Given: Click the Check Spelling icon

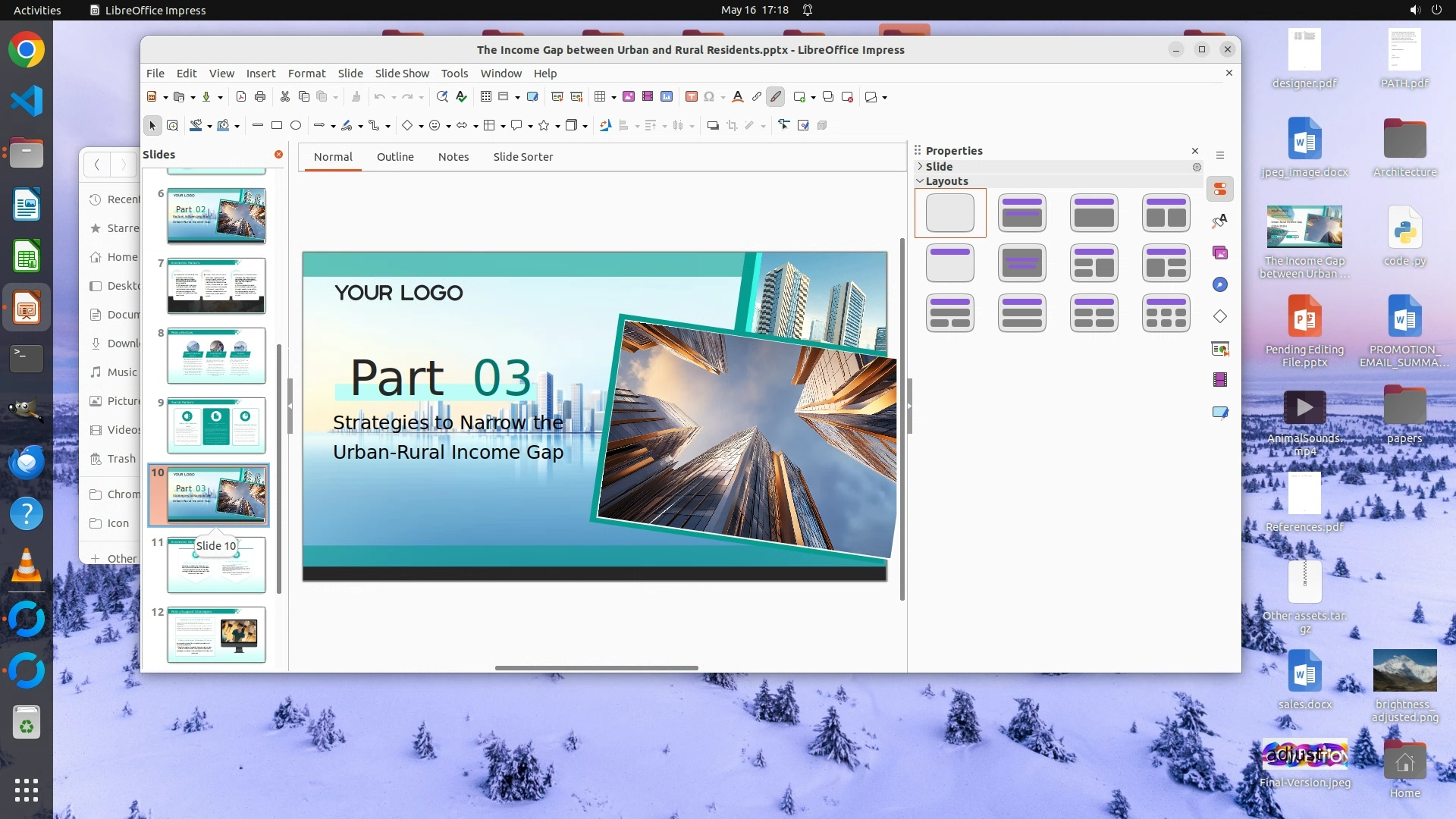Looking at the screenshot, I should tap(461, 96).
